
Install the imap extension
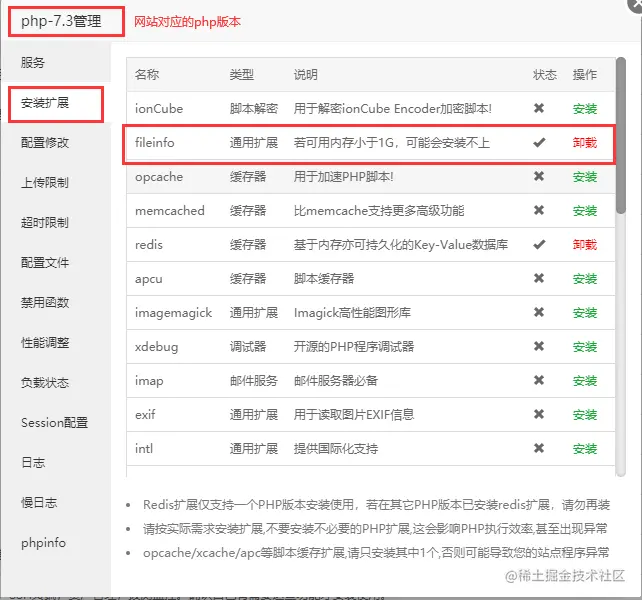[x=585, y=381]
